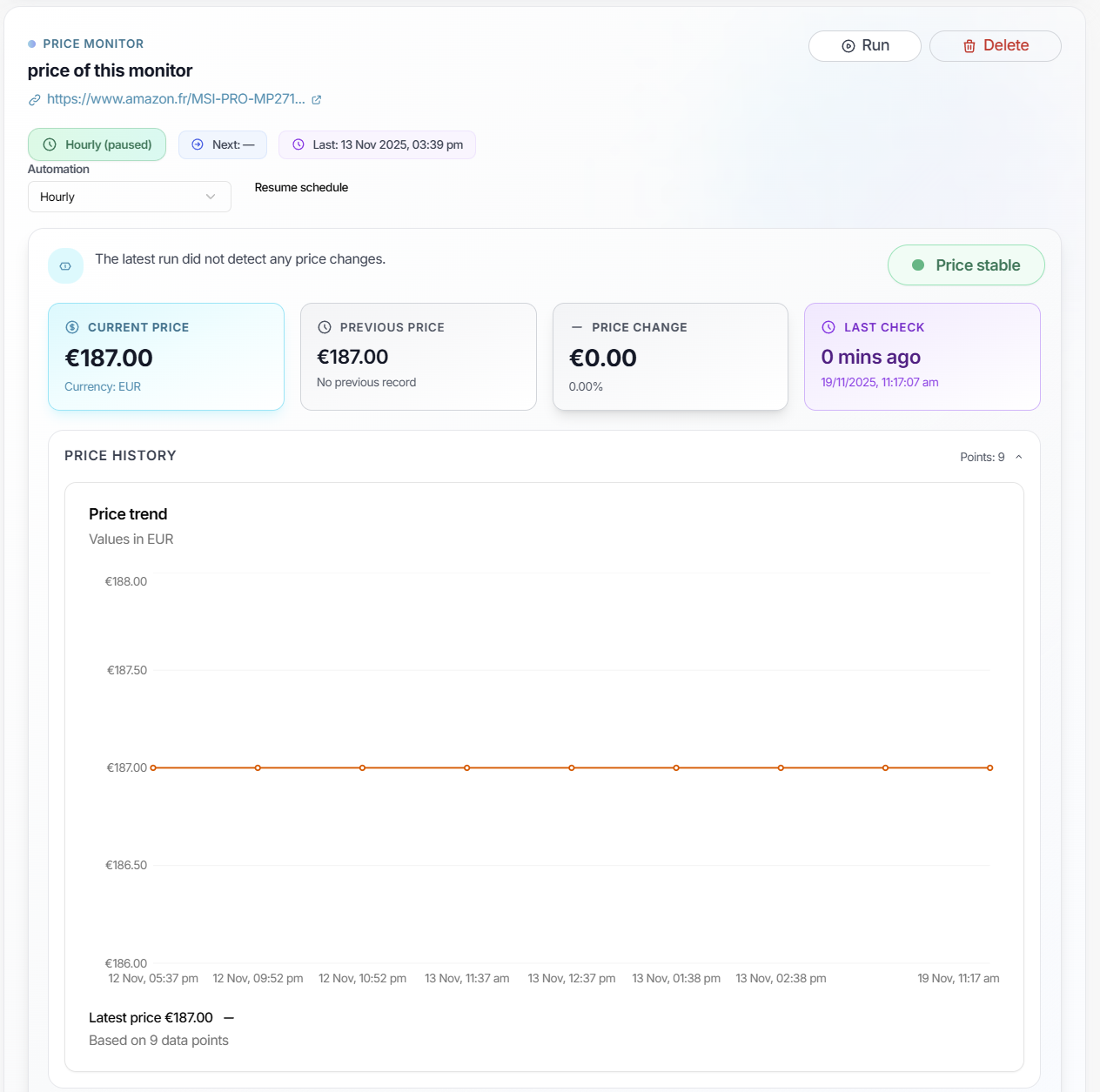The width and height of the screenshot is (1100, 1092).
Task: Click the link icon beside the Amazon URL
Action: [x=33, y=99]
